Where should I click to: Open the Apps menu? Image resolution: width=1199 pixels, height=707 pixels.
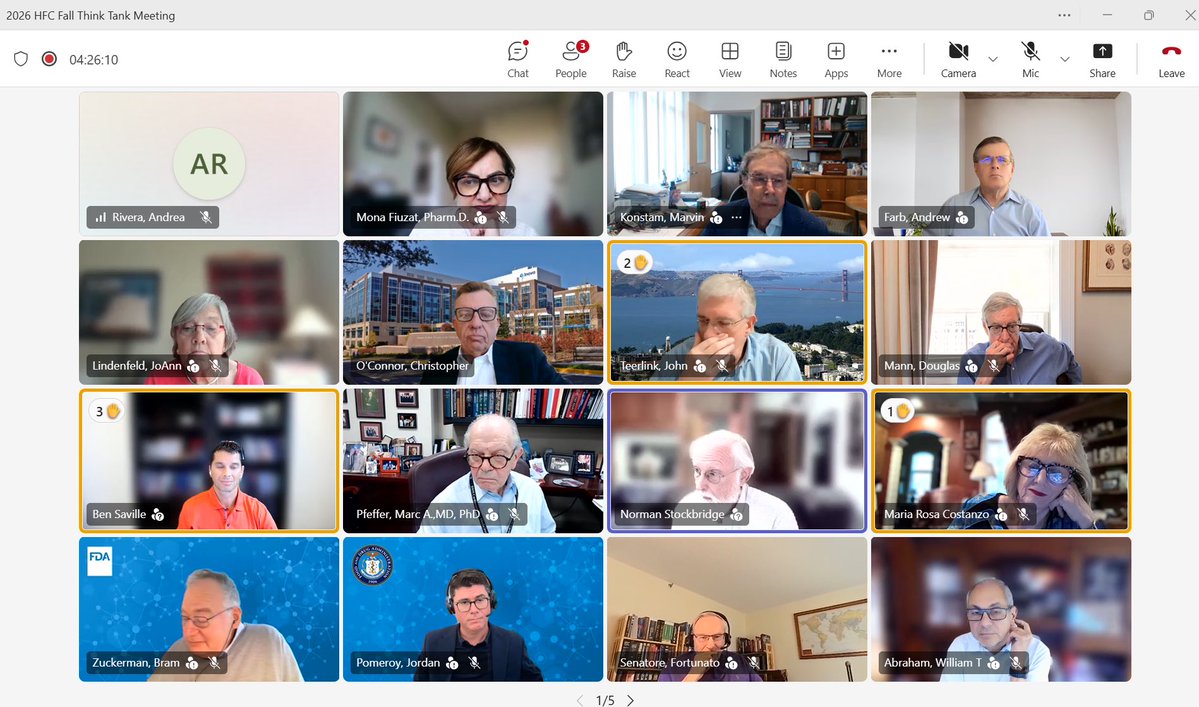(836, 60)
